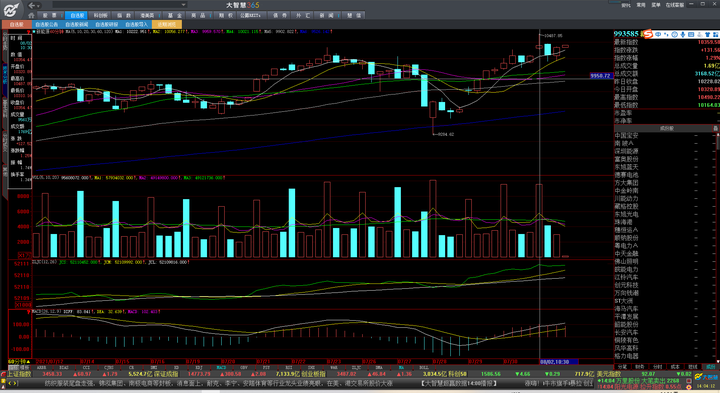Switch to the 分时 panel tab

pyautogui.click(x=658, y=367)
